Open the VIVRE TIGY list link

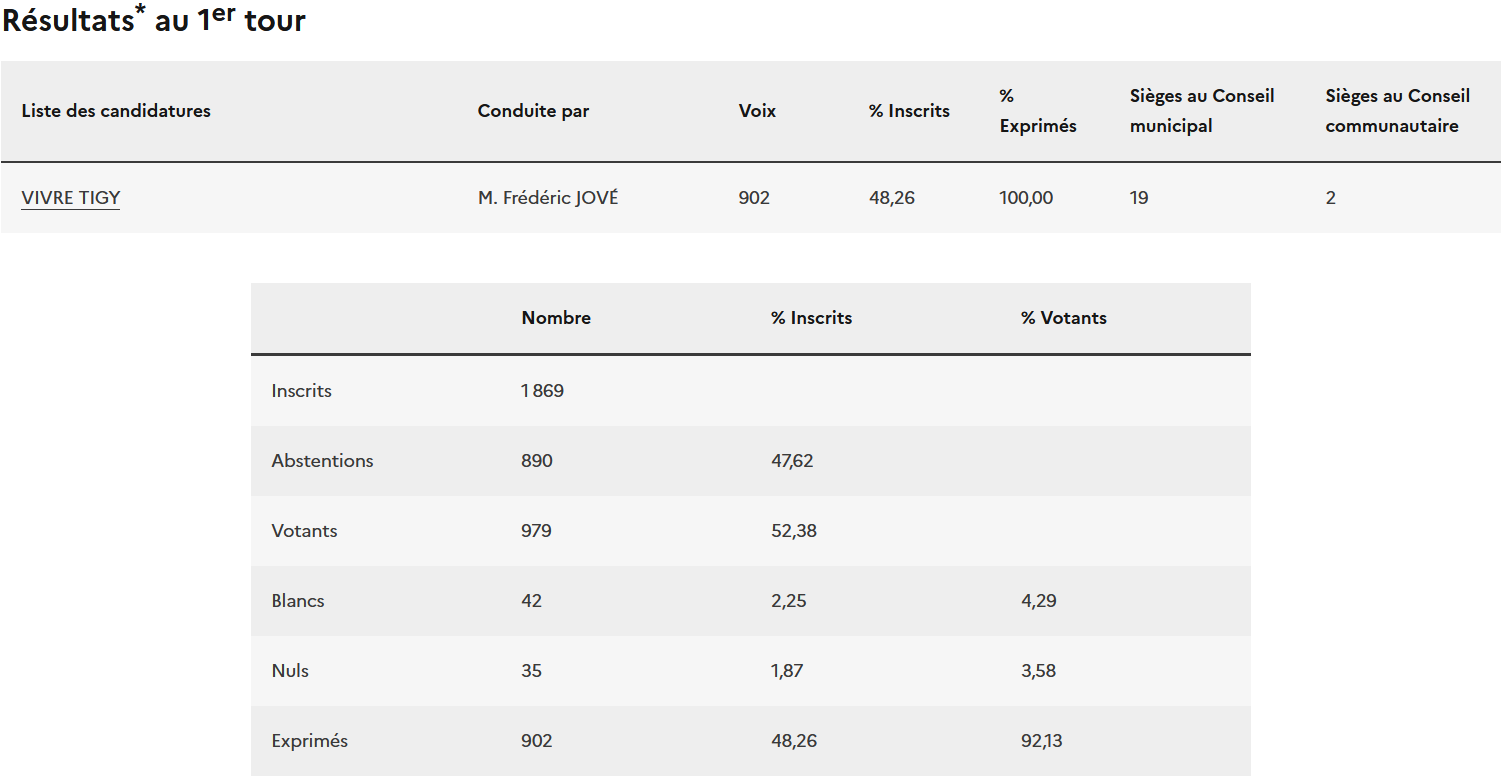(x=71, y=198)
